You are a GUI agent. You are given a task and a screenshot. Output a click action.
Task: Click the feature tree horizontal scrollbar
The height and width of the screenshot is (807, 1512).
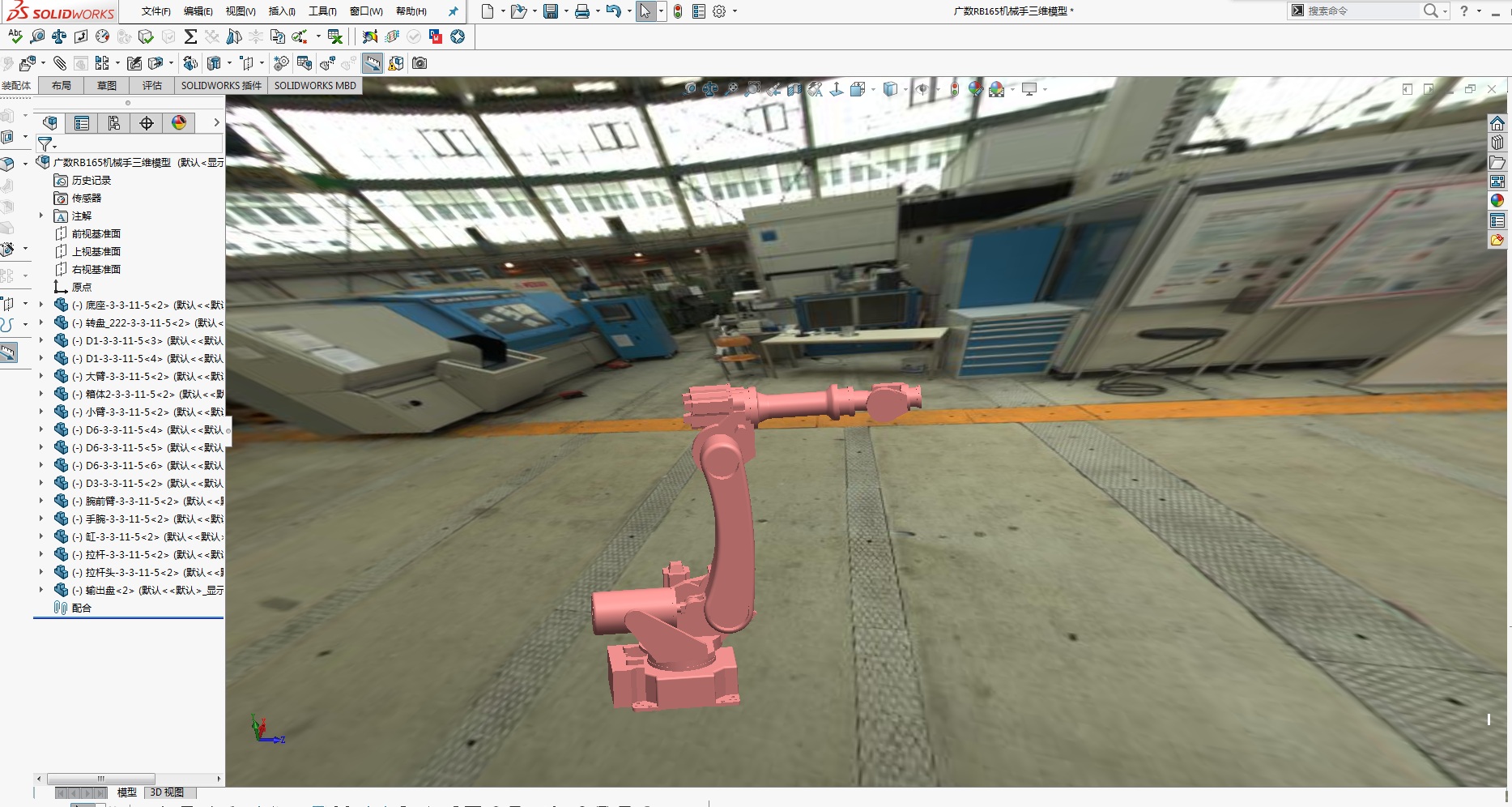point(100,779)
